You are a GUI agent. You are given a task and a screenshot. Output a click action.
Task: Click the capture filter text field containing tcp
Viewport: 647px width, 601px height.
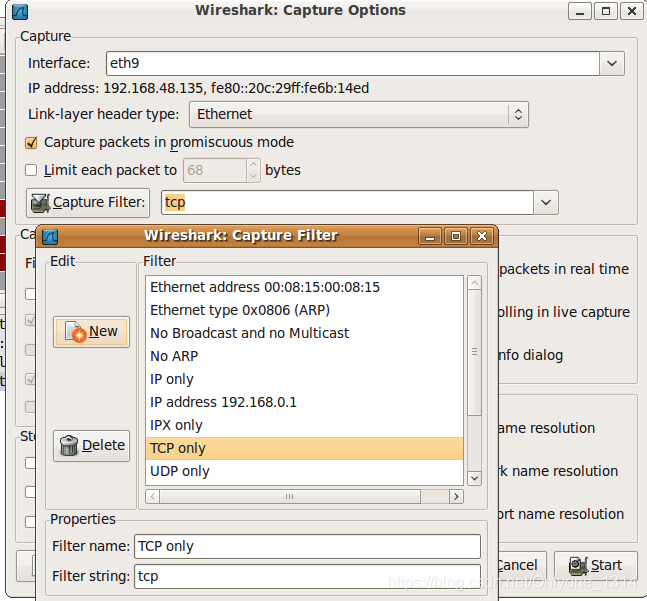(347, 203)
